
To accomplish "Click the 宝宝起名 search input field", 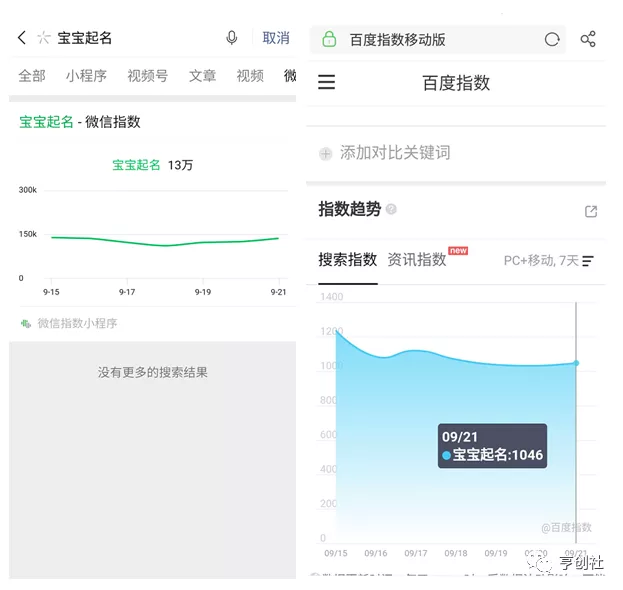I will pos(85,38).
